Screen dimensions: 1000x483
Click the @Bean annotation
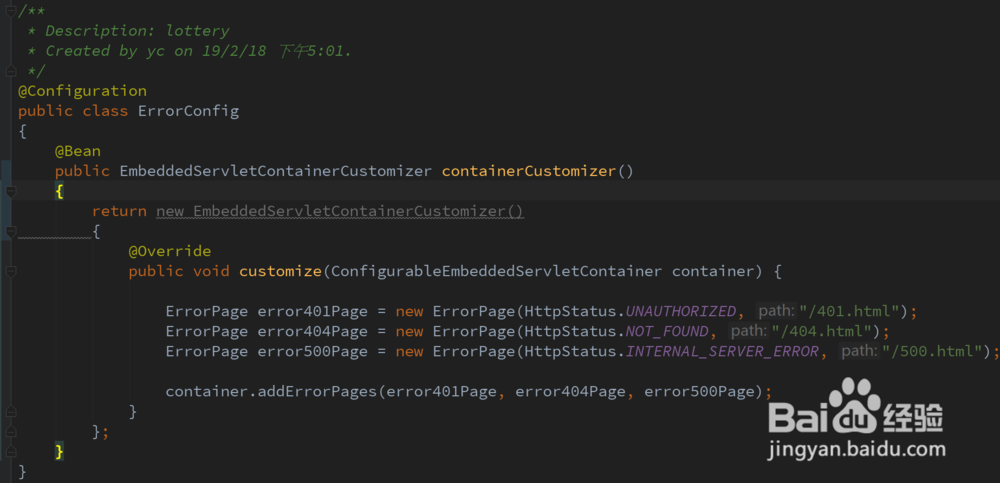(x=78, y=151)
